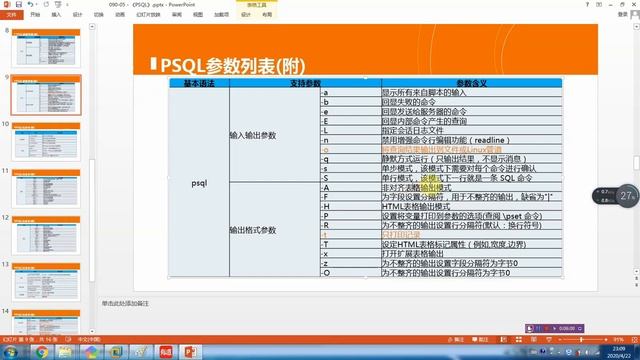This screenshot has width=640, height=360.
Task: Click the zoom out minus button
Action: tap(560, 339)
